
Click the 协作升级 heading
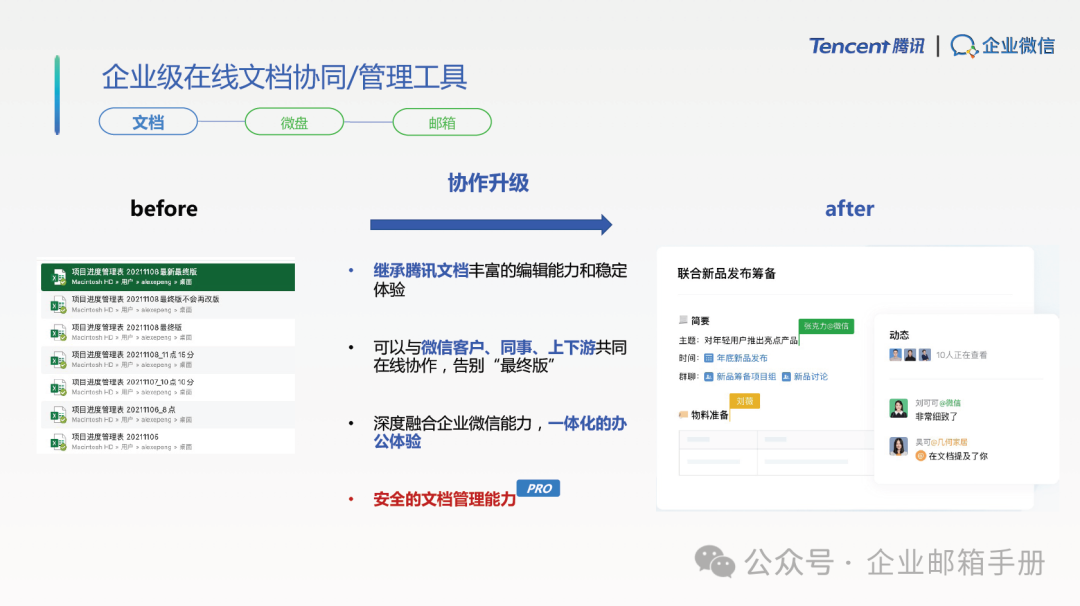tap(488, 183)
